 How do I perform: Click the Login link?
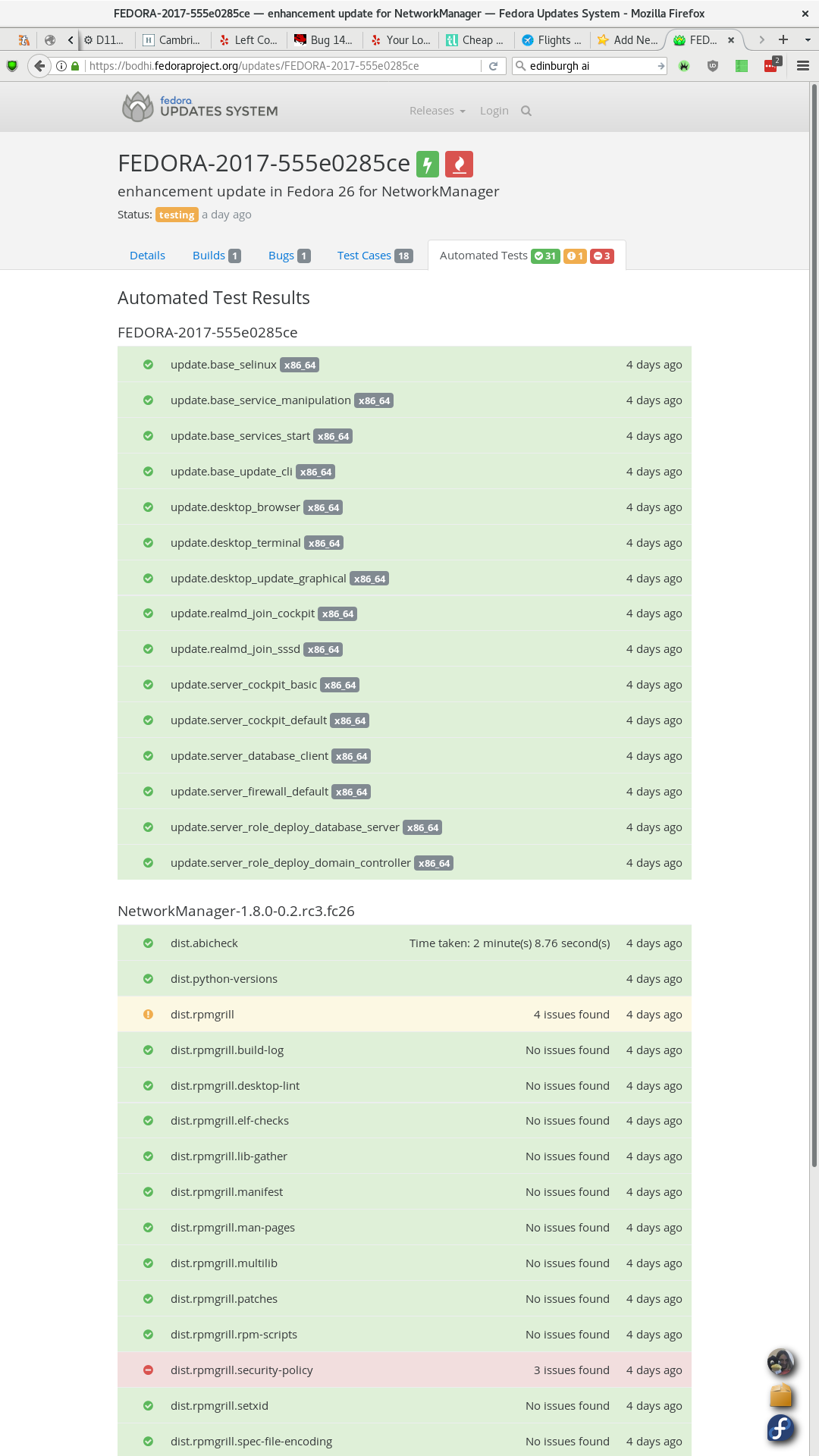(494, 111)
